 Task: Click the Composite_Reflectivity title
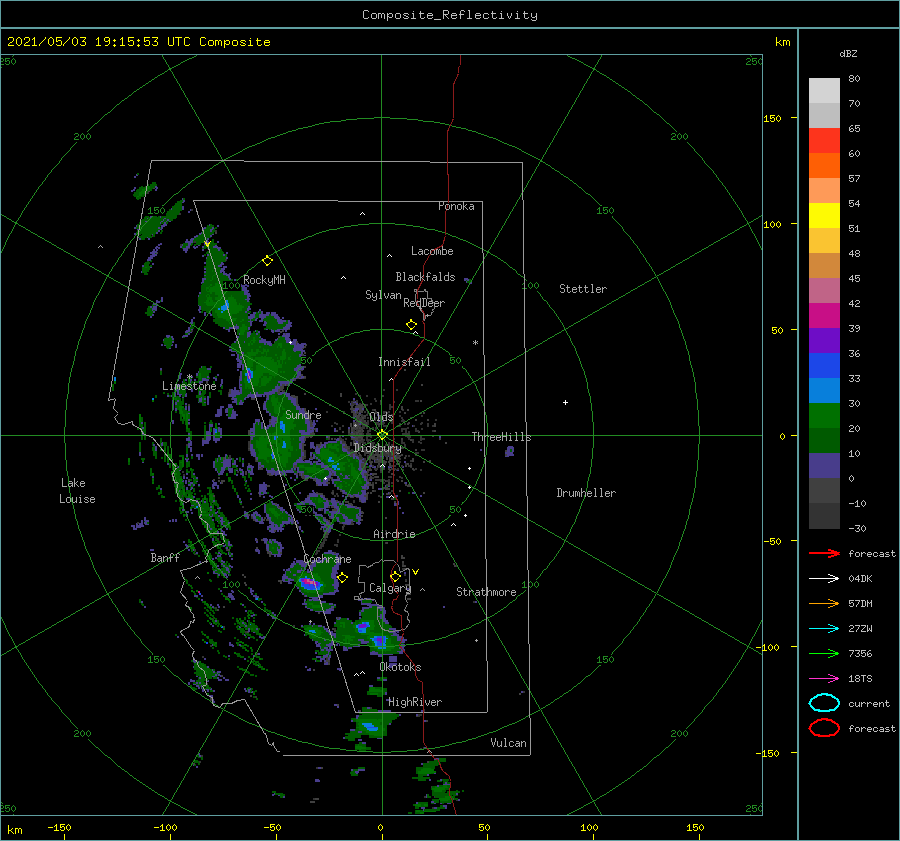coord(450,15)
